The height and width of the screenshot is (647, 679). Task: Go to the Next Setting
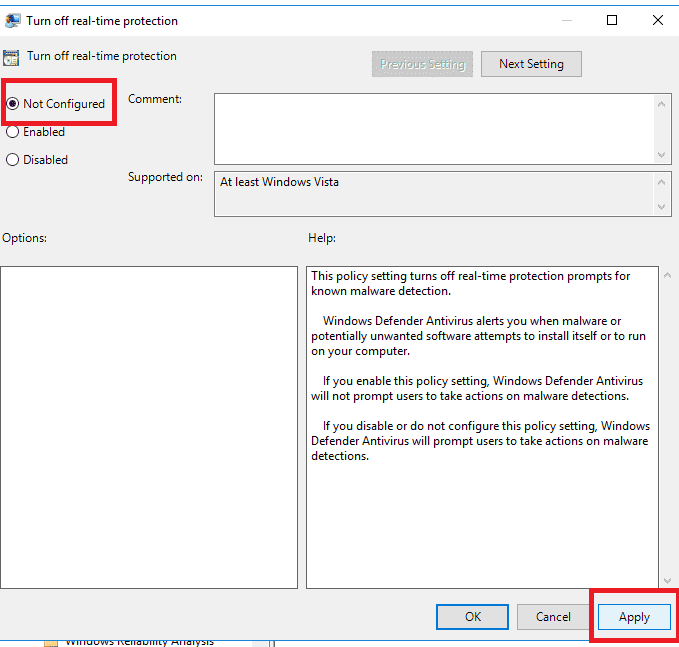(x=531, y=64)
